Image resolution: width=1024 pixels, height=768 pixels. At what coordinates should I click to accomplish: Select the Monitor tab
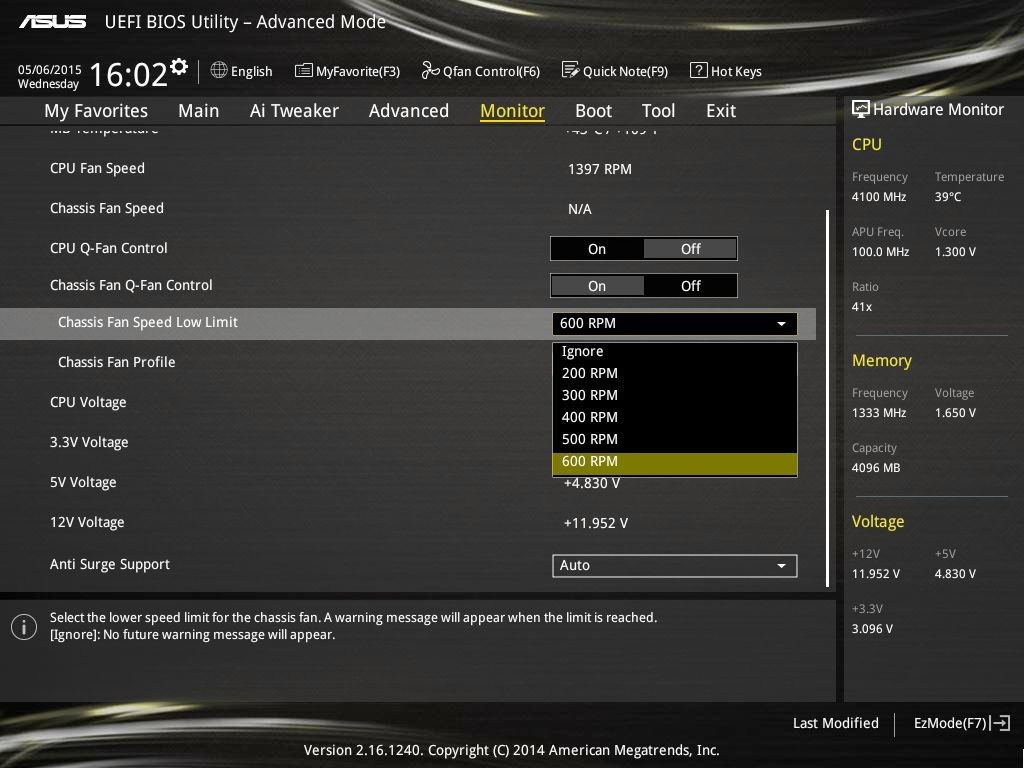click(x=512, y=110)
